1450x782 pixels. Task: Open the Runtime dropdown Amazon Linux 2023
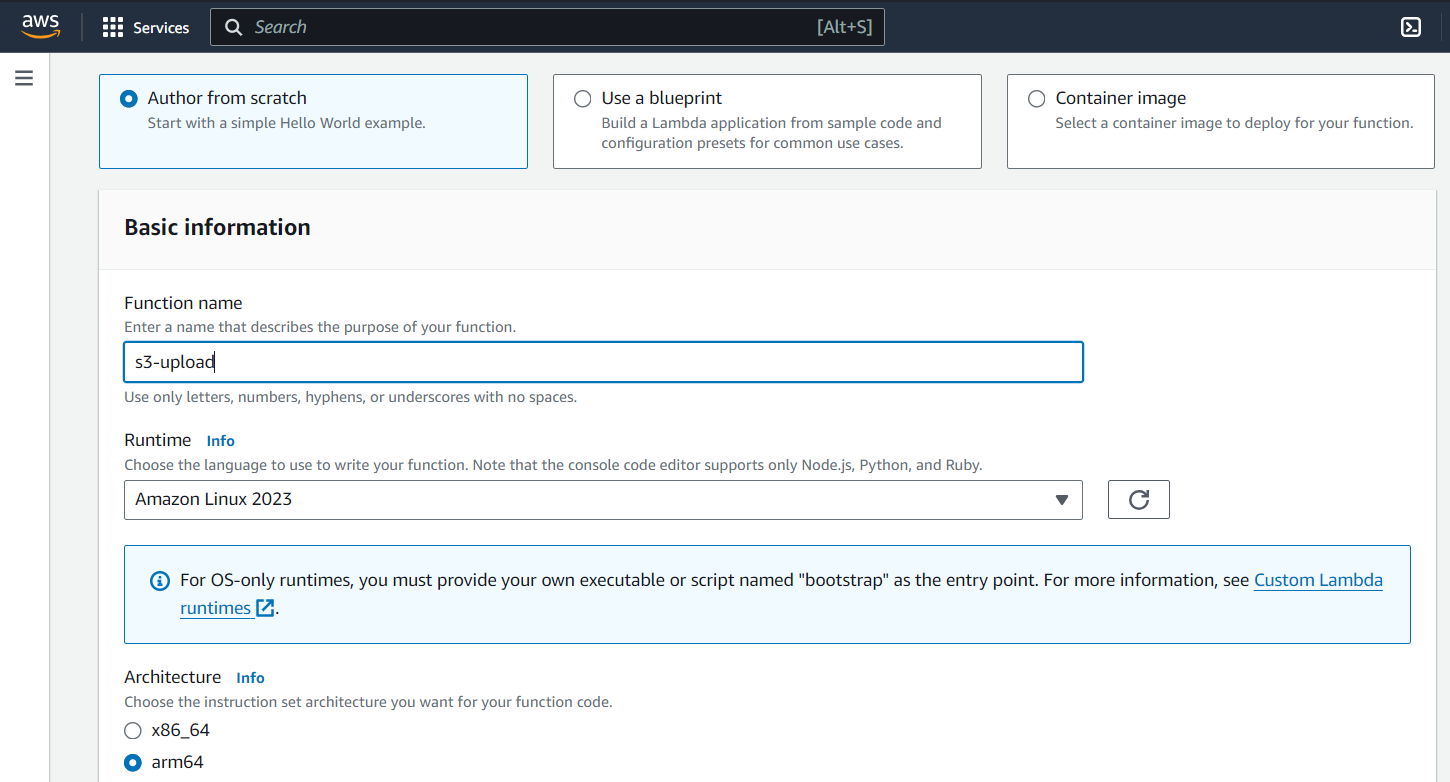[x=603, y=500]
